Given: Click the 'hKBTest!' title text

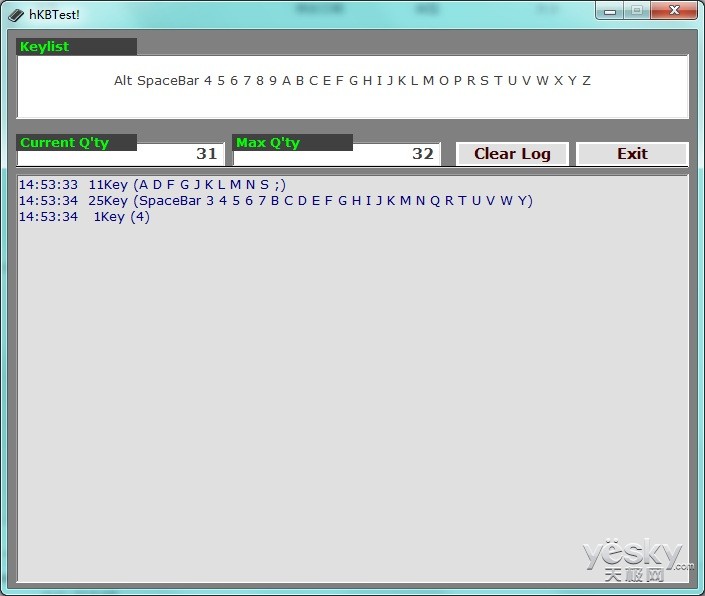Looking at the screenshot, I should click(54, 15).
